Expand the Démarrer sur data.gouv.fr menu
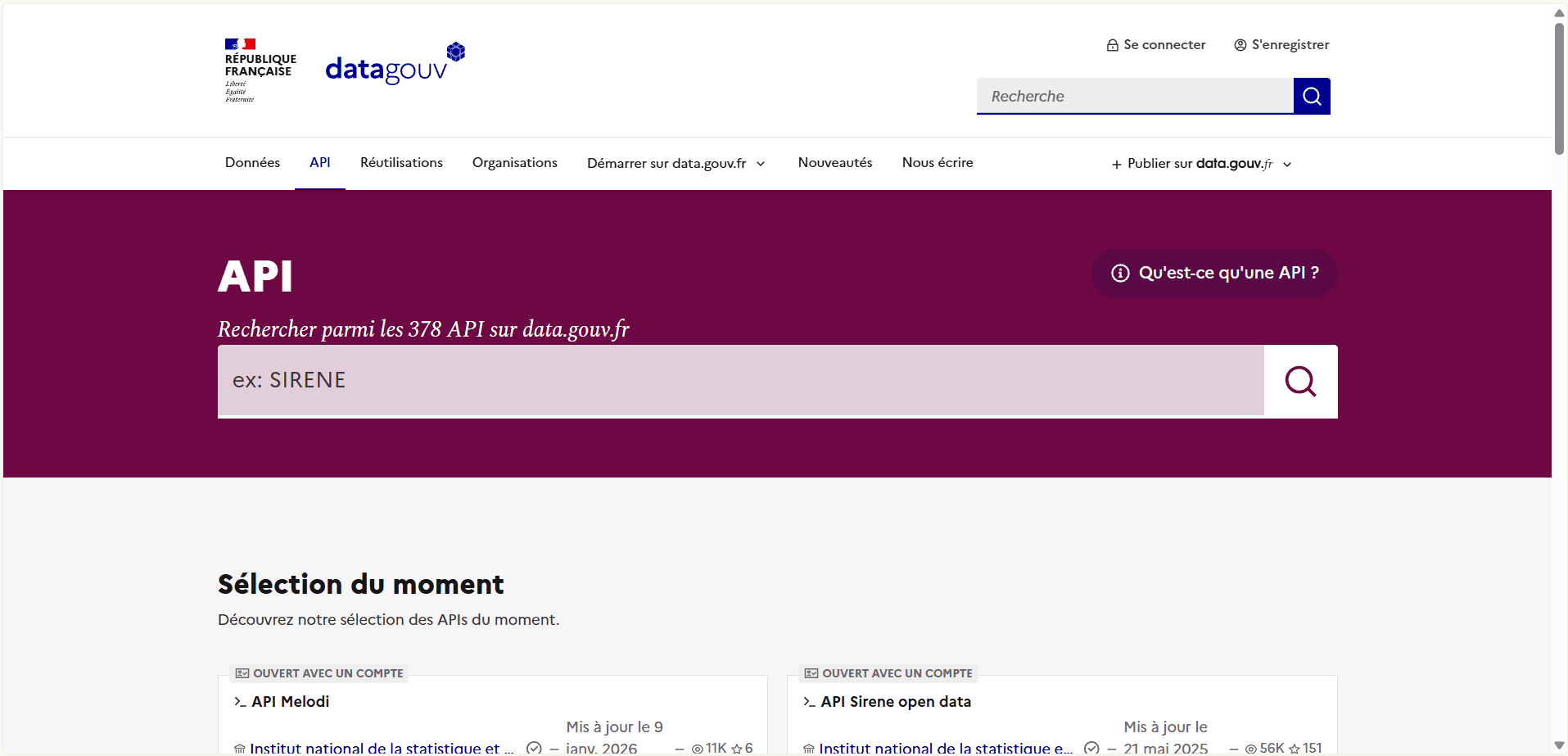Screen dimensions: 1568x756 [x=676, y=163]
